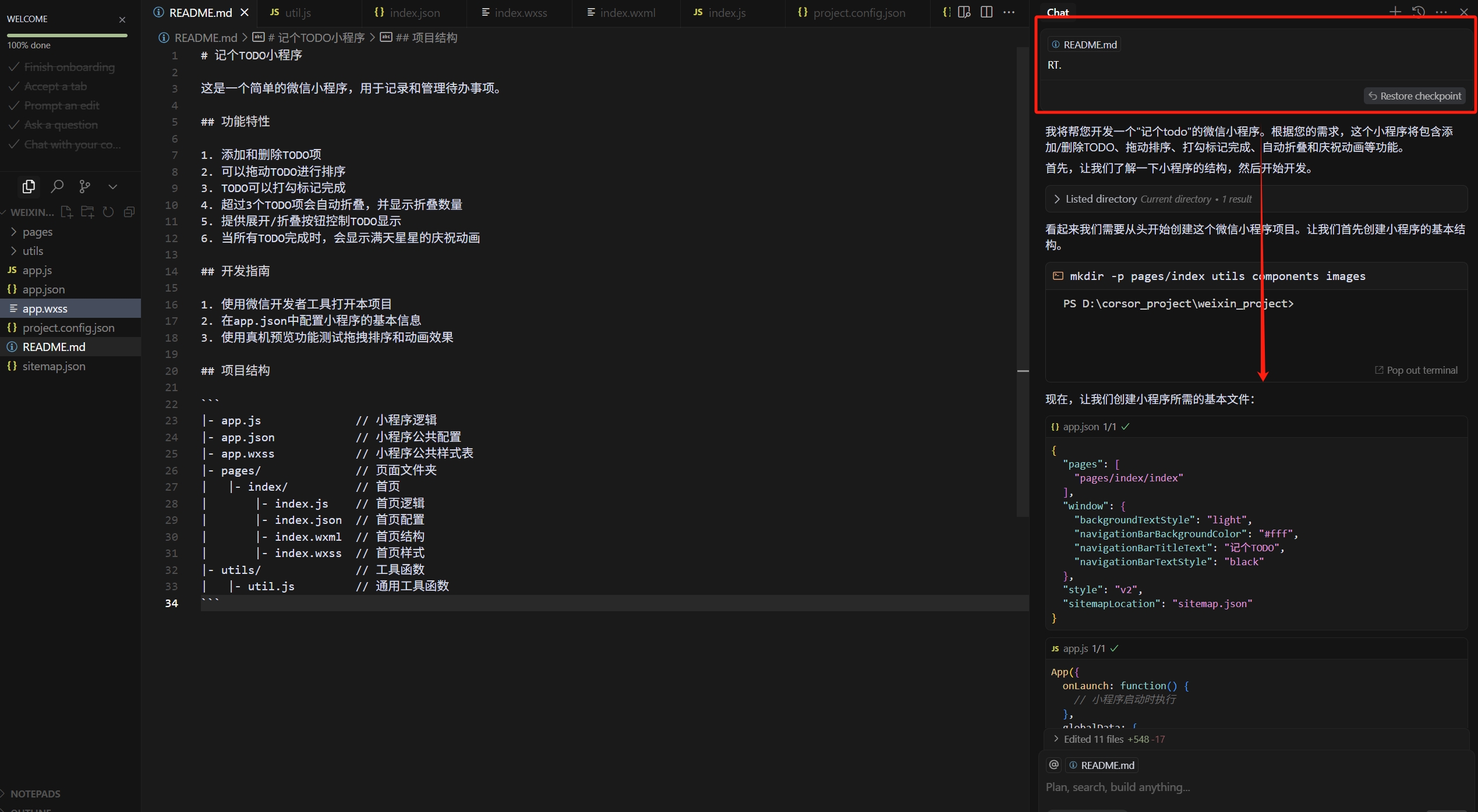Open project.config.json in explorer
Screen dimensions: 1478x812
[x=70, y=328]
